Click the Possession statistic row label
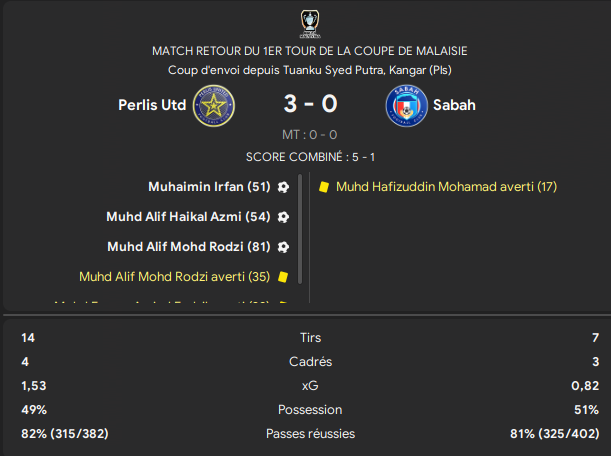This screenshot has width=611, height=456. tap(310, 410)
